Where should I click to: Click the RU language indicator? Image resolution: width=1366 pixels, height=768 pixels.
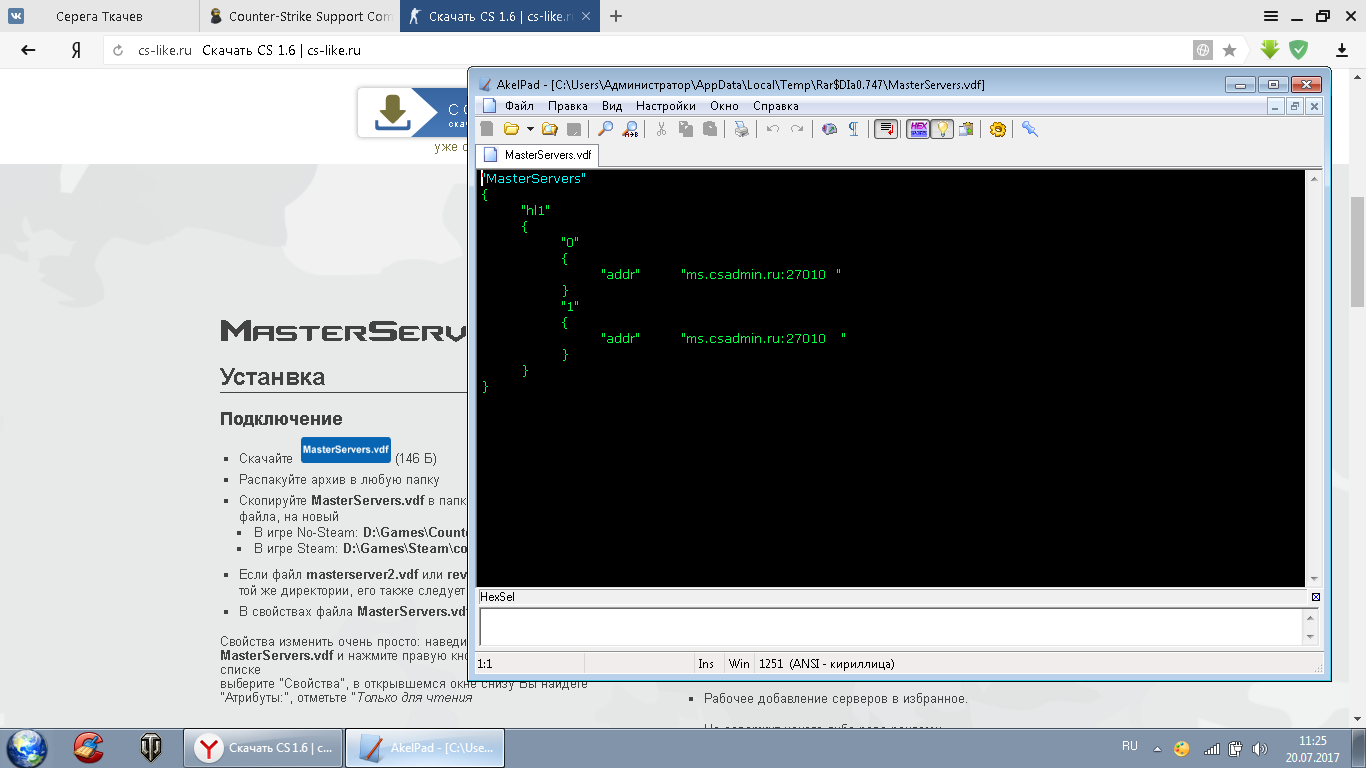coord(1130,746)
